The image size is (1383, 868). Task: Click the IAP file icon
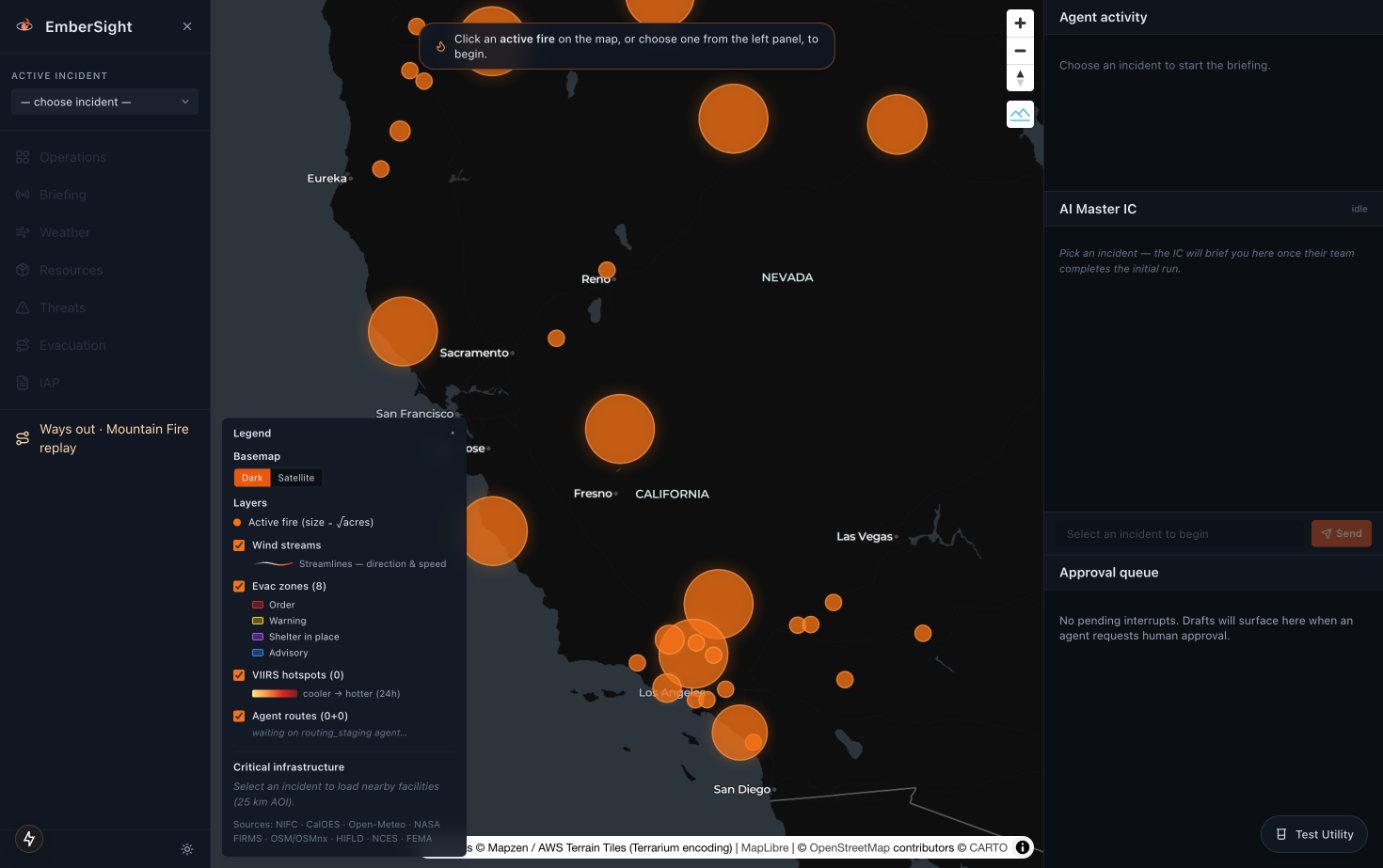(x=22, y=383)
